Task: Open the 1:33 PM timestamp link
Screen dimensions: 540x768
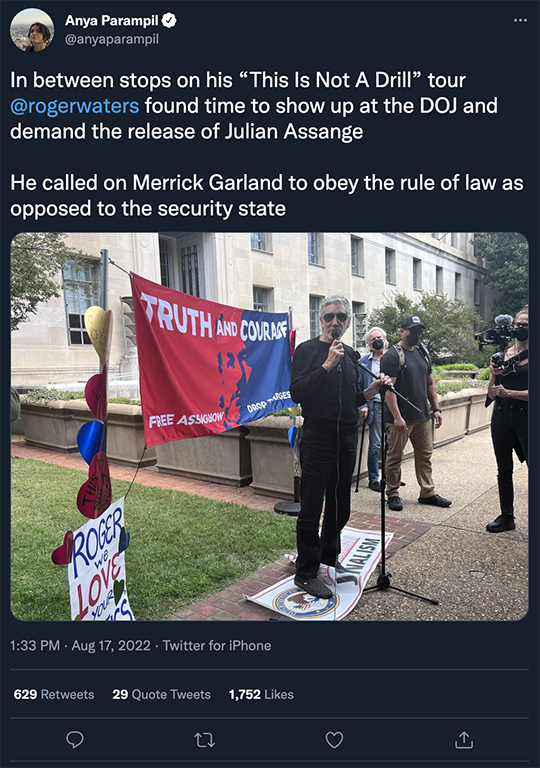Action: coord(35,646)
